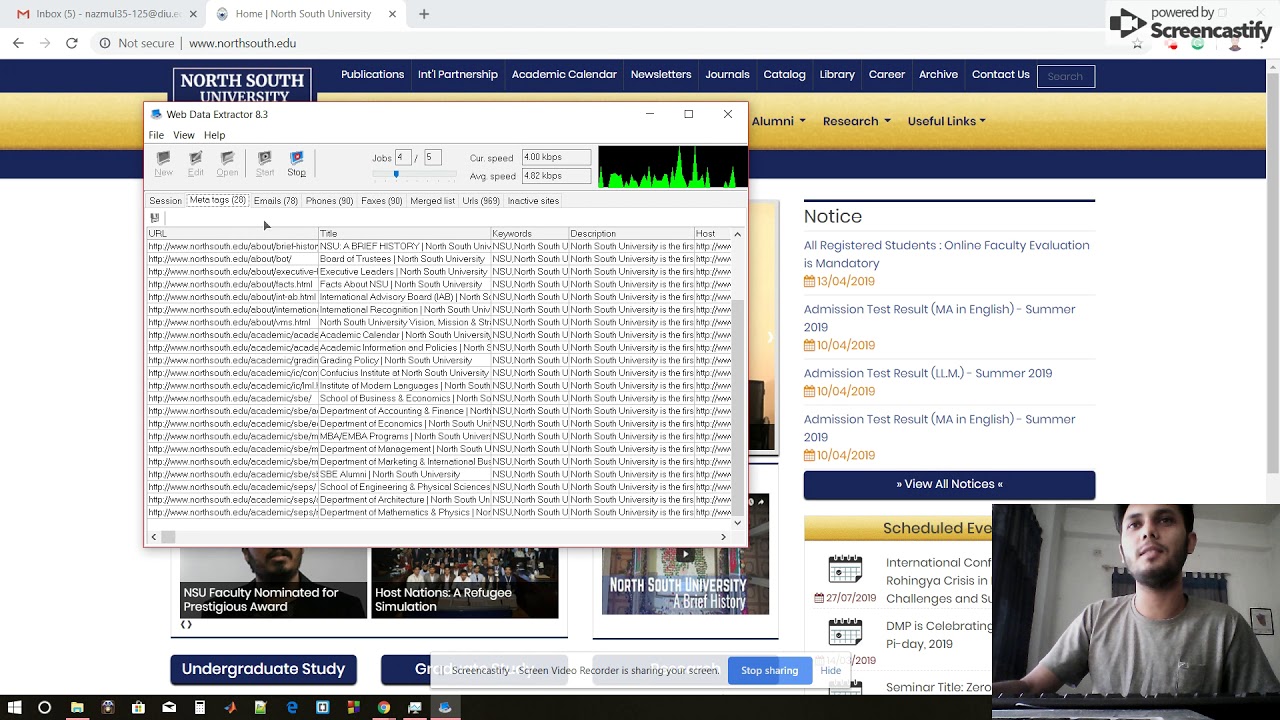Click the Undergraduate Study button
The image size is (1280, 720).
point(263,669)
